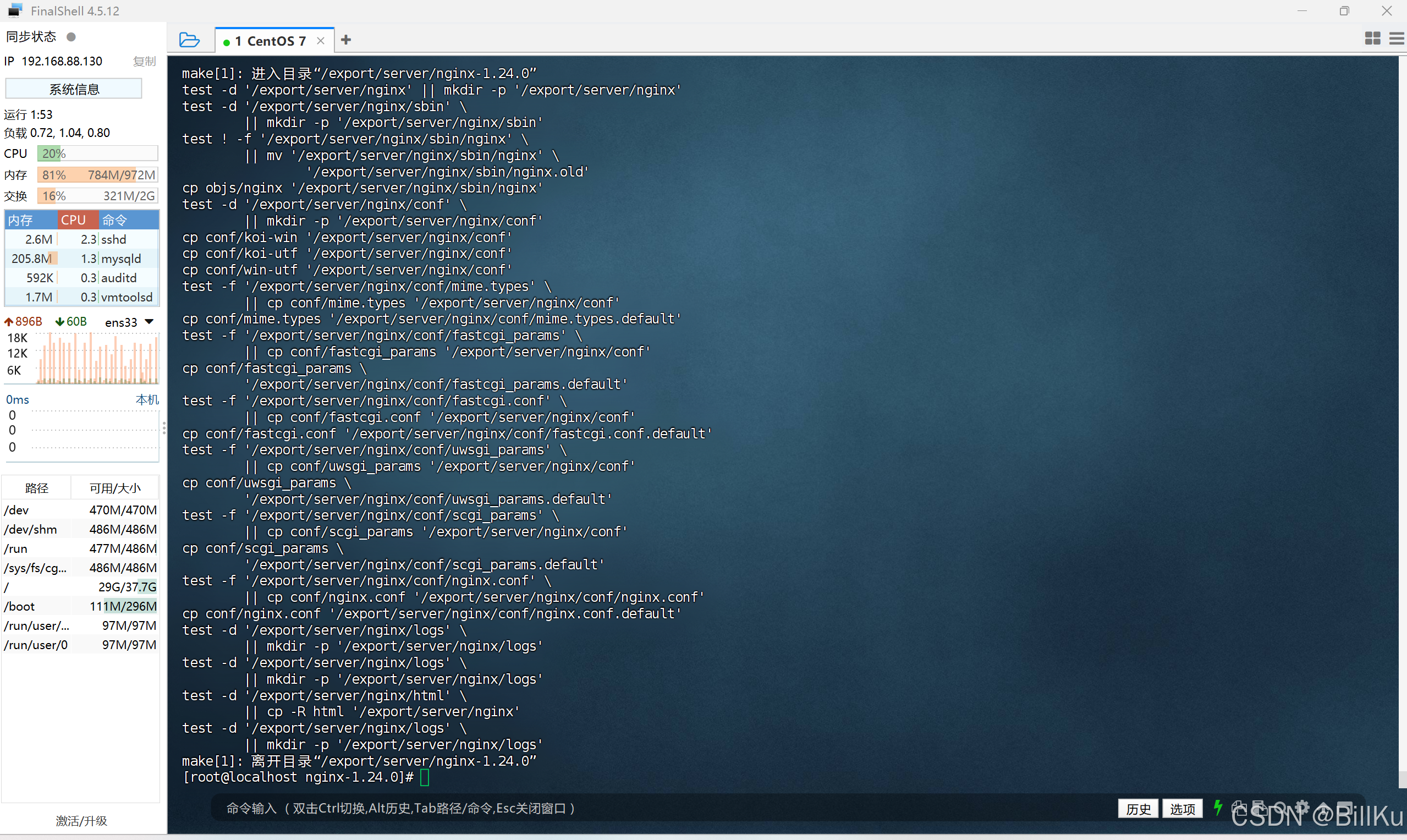Screen dimensions: 1407x840
Task: Click the paste icon in terminal toolbar
Action: [x=1259, y=808]
